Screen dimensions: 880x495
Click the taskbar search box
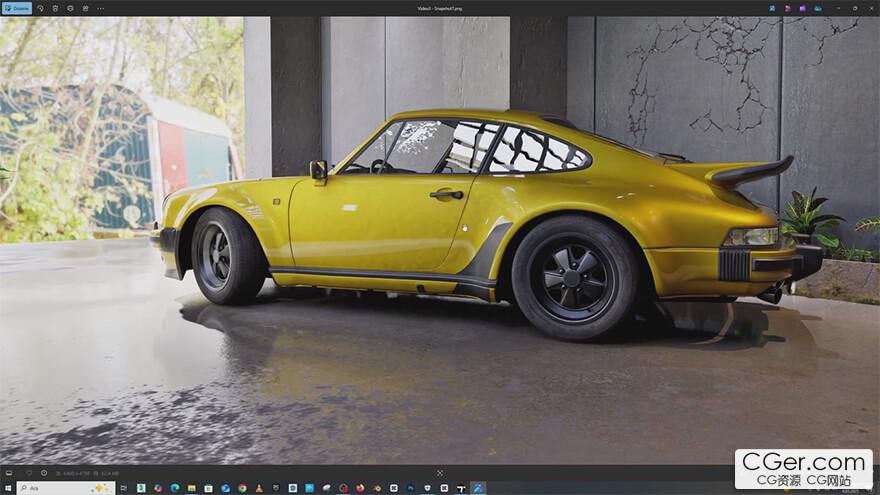[66, 488]
